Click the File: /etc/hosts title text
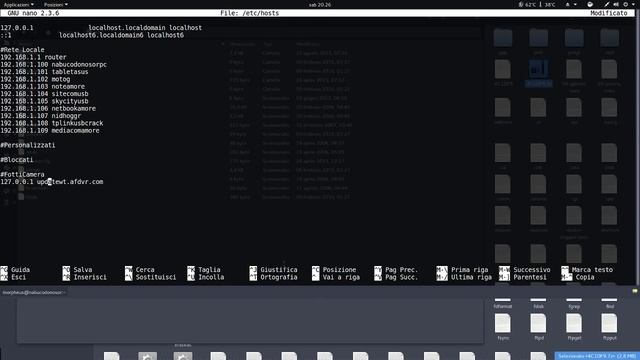Viewport: 640px width, 360px height. tap(249, 13)
